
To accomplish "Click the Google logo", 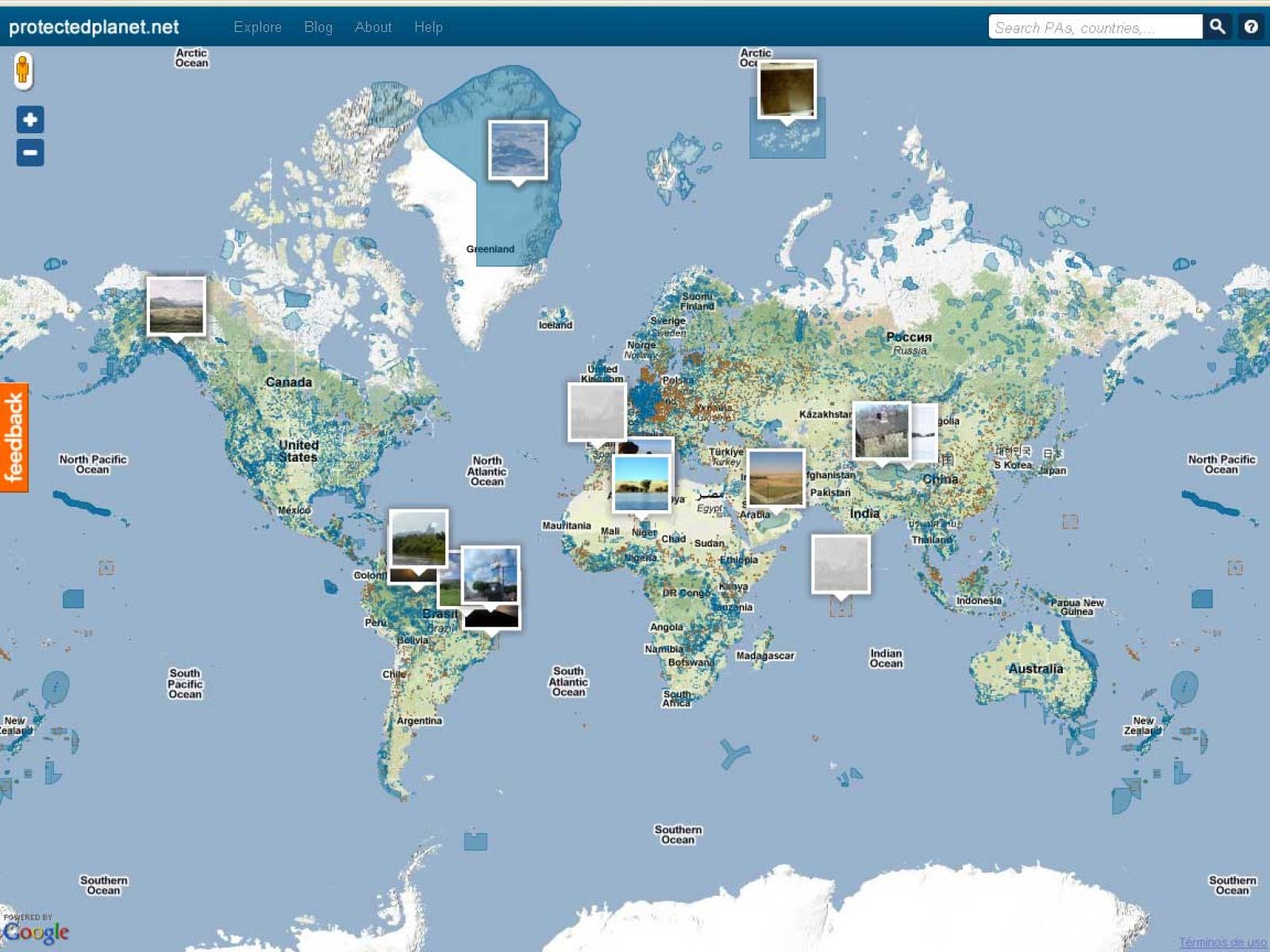I will pyautogui.click(x=36, y=931).
